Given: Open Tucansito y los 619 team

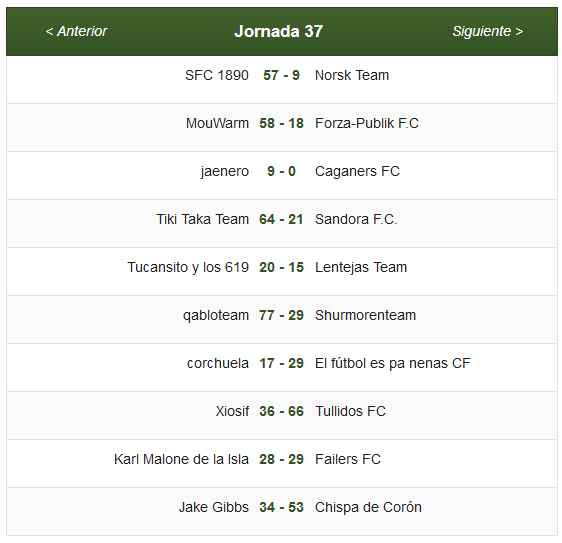Looking at the screenshot, I should pyautogui.click(x=188, y=268).
